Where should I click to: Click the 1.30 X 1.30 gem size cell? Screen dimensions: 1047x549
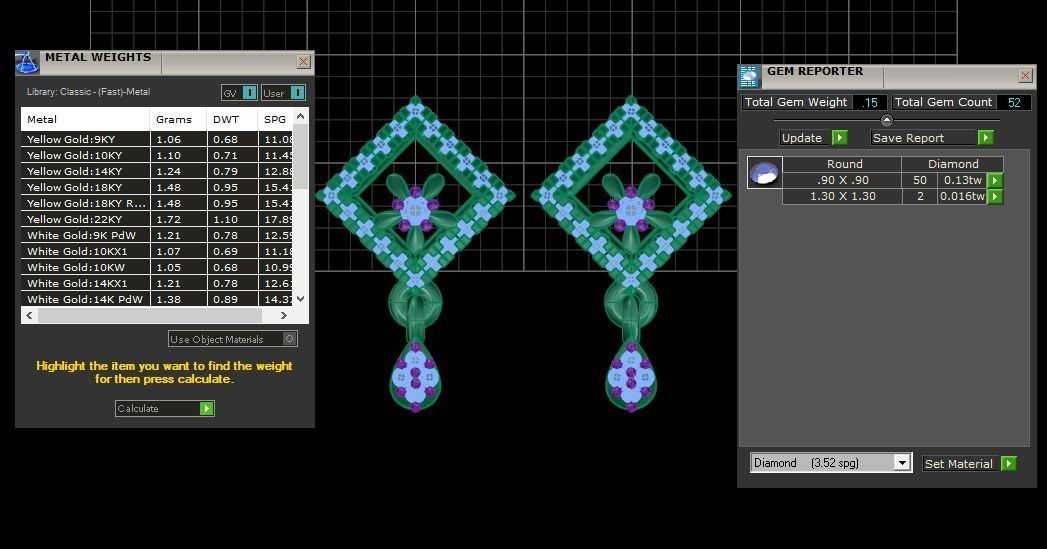[x=842, y=196]
